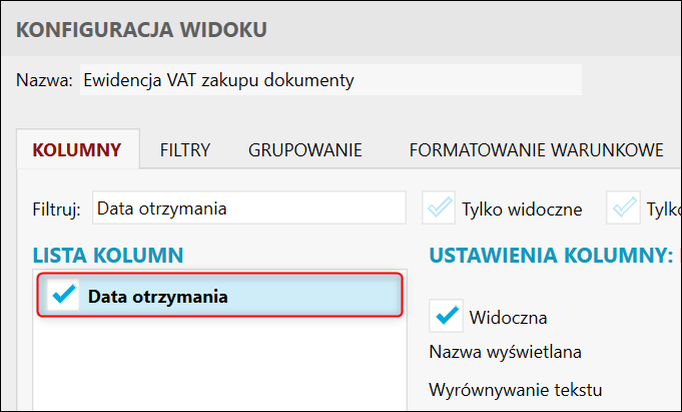Enable the Tylko widoczne checkbox
The image size is (682, 412).
(437, 208)
